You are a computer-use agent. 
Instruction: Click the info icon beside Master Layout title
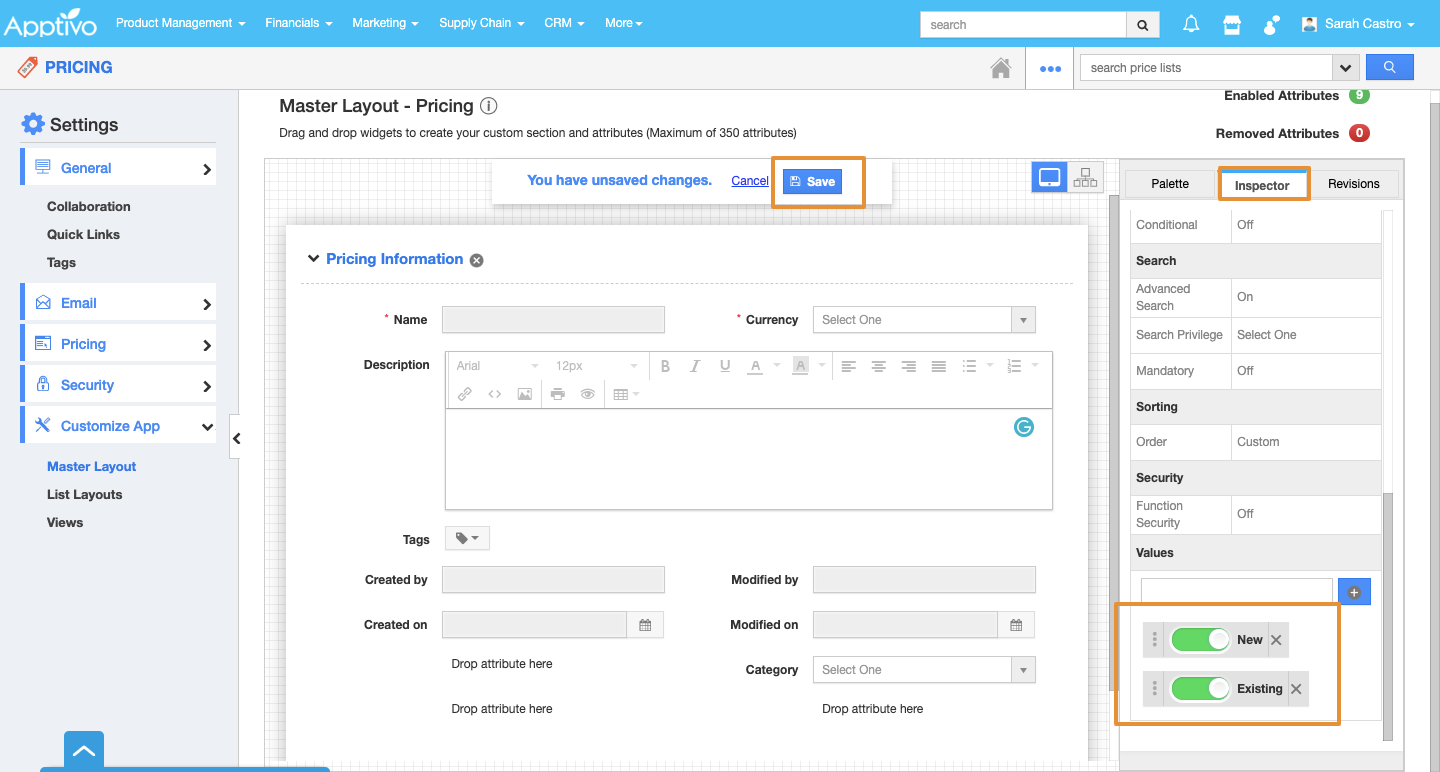[x=488, y=106]
